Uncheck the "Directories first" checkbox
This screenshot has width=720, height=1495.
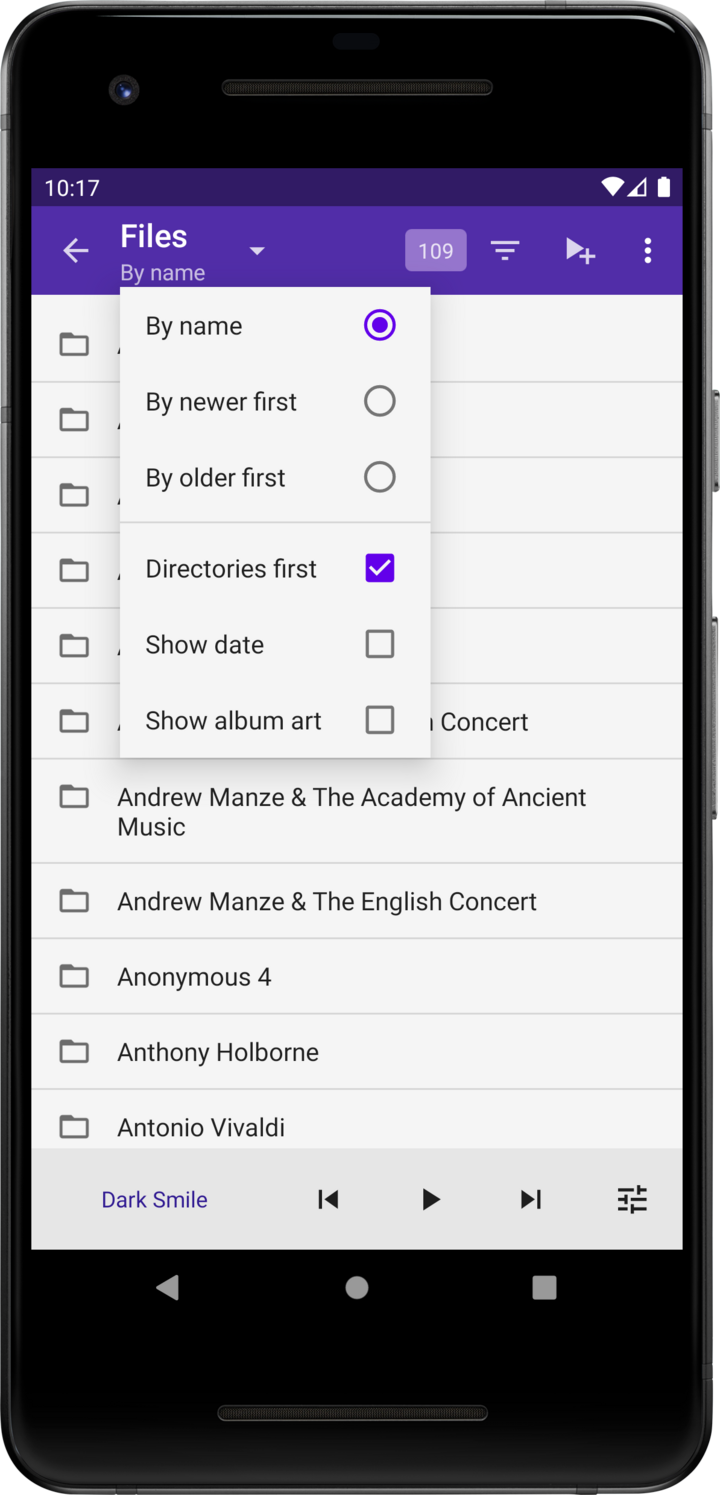tap(379, 568)
